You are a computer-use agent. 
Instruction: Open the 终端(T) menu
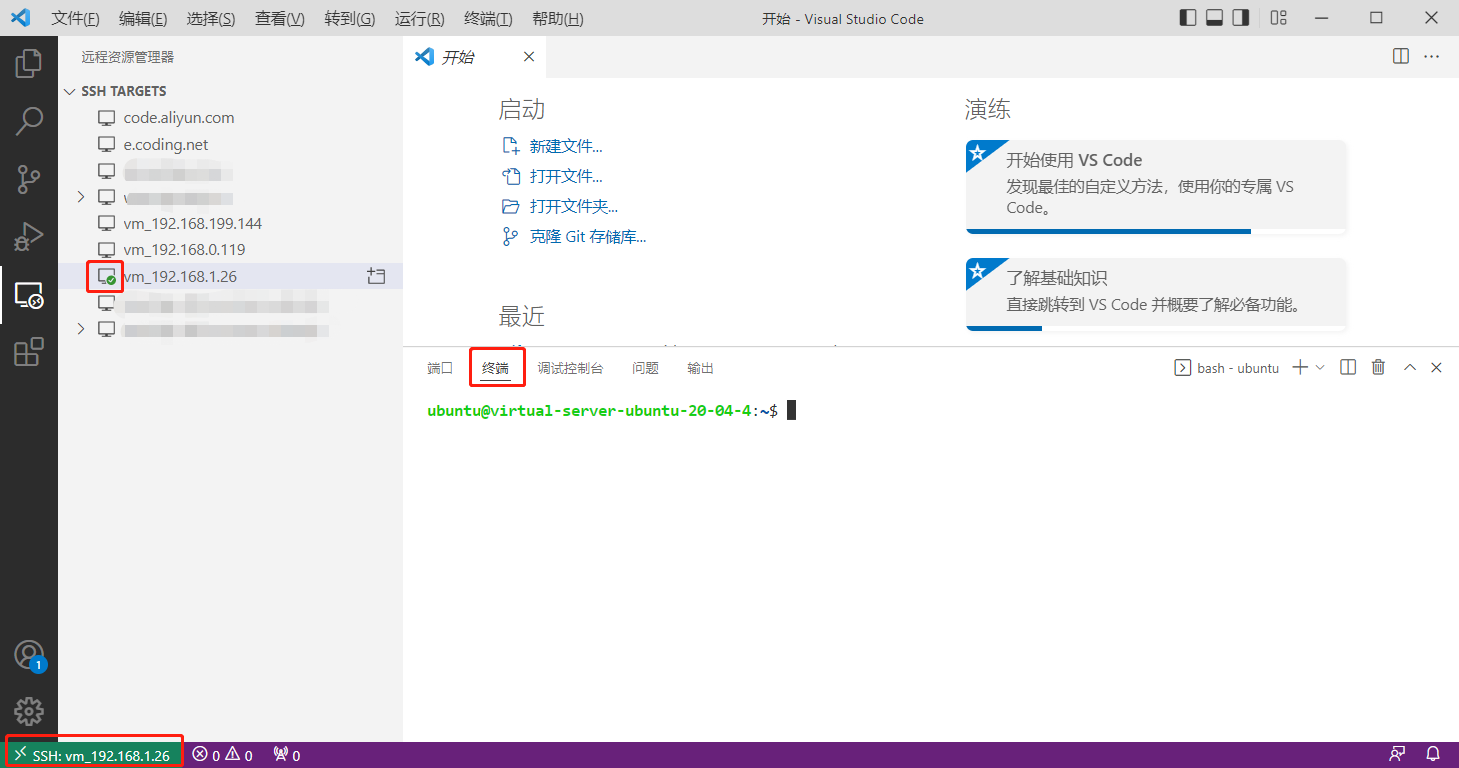coord(489,19)
